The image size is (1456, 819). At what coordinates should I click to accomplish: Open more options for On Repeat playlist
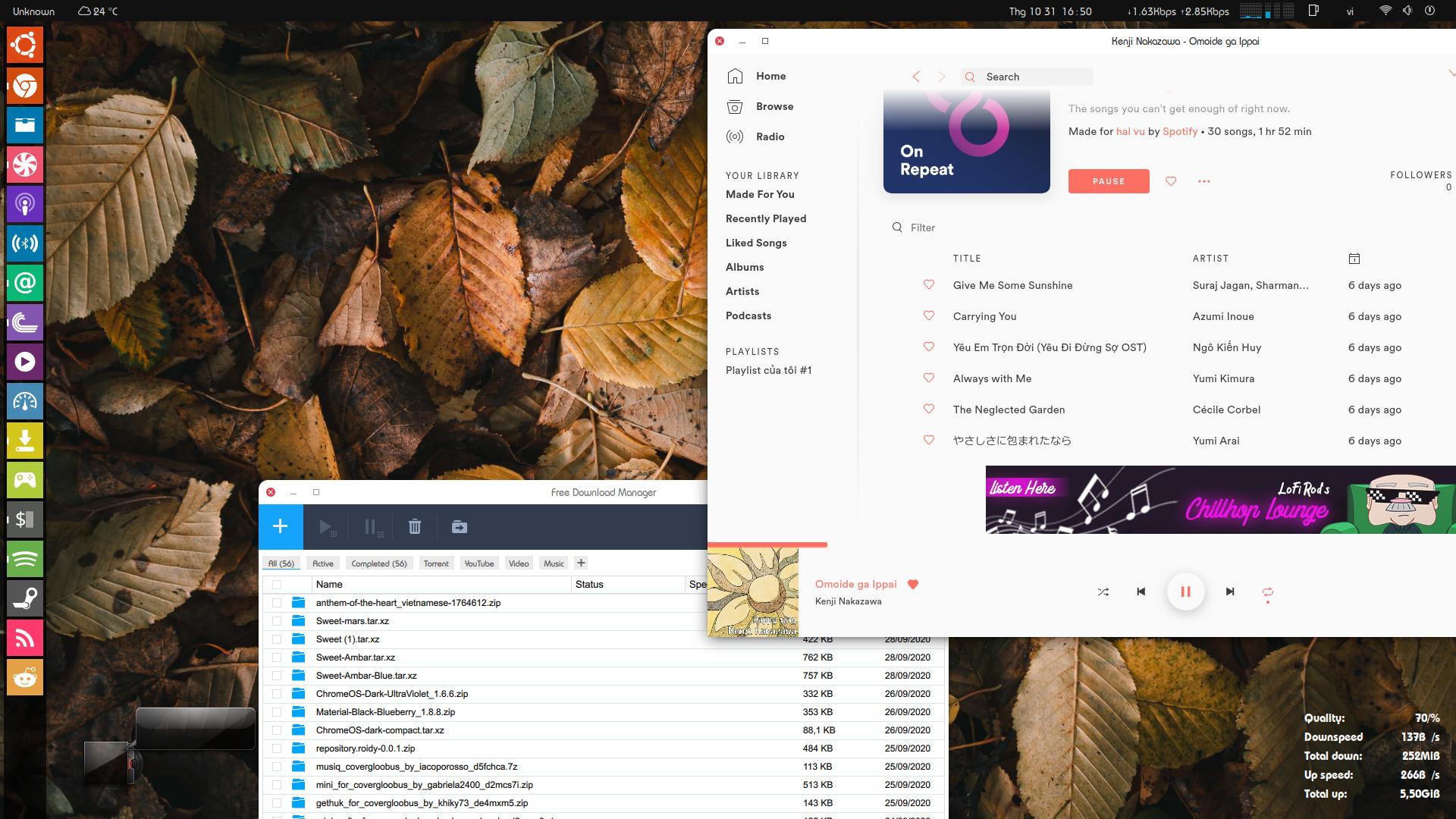click(1204, 181)
